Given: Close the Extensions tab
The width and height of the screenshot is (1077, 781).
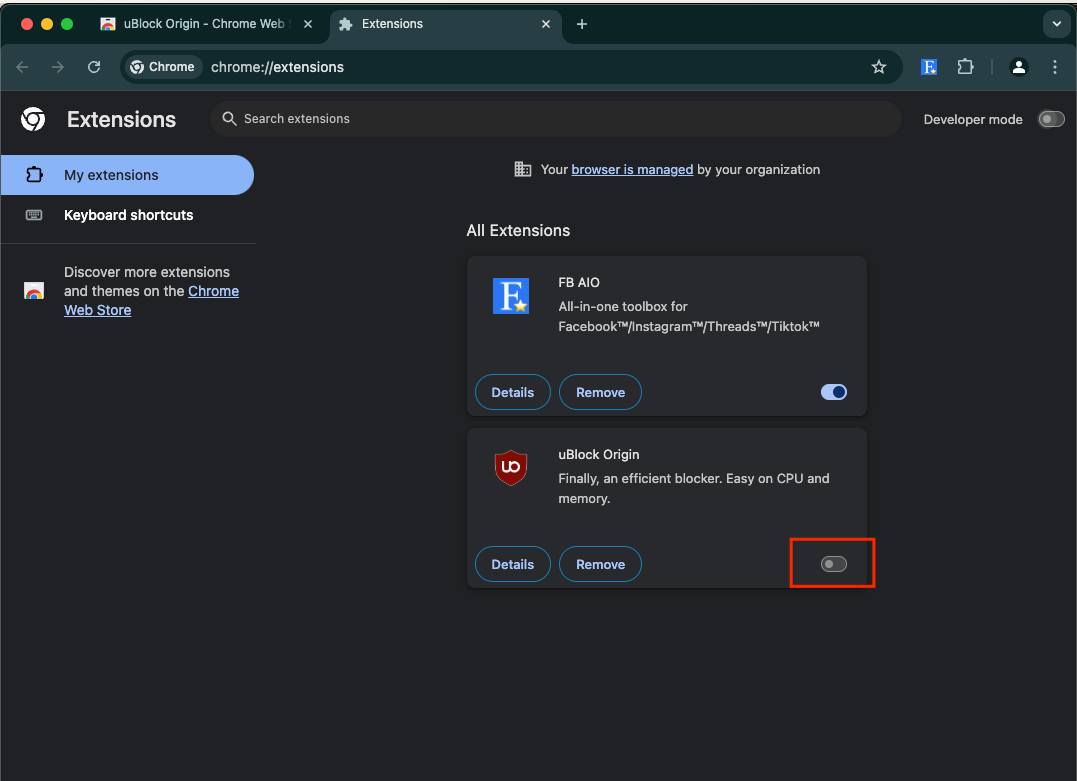Looking at the screenshot, I should click(x=546, y=24).
